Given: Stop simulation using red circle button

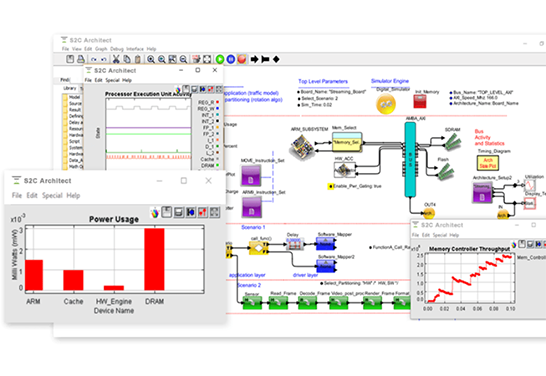Looking at the screenshot, I should click(242, 59).
